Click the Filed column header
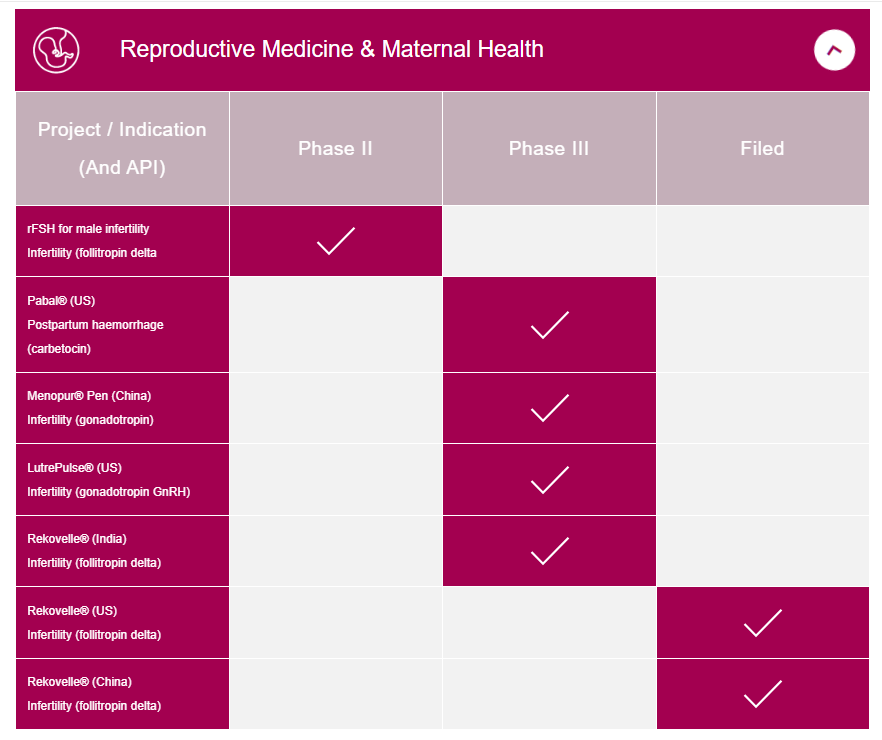The height and width of the screenshot is (740, 882). 762,149
